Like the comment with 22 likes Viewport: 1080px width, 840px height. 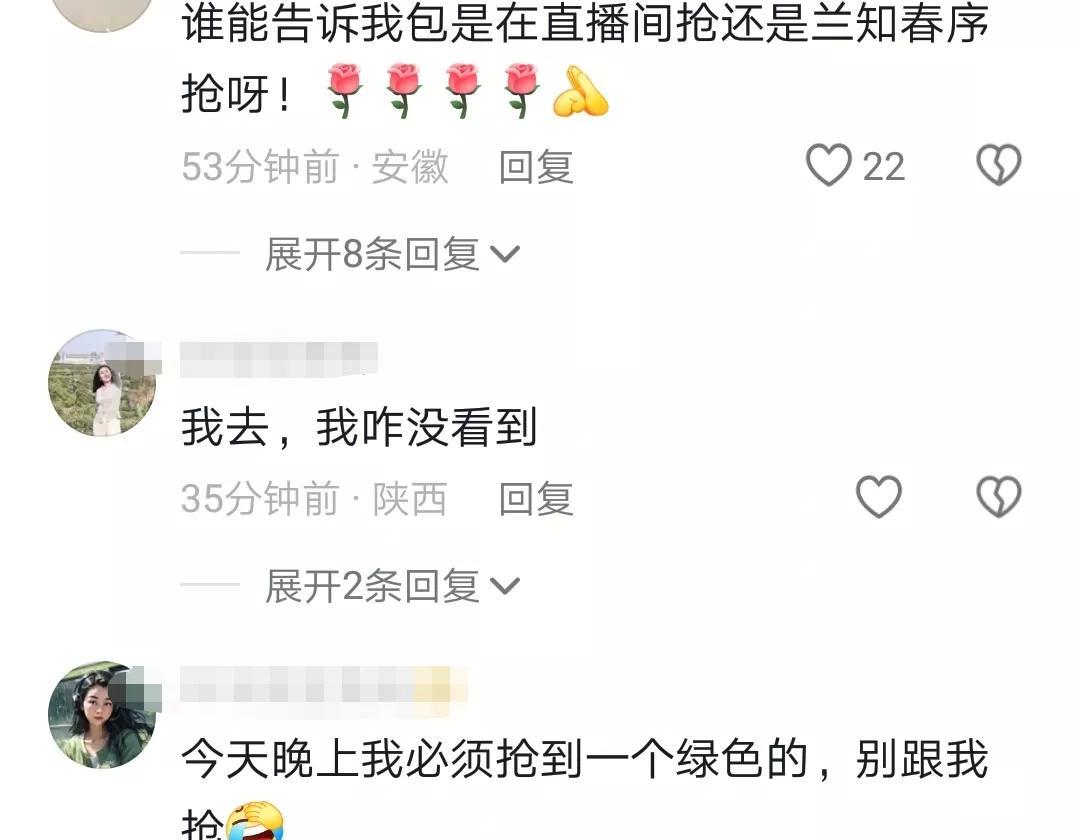[x=829, y=165]
